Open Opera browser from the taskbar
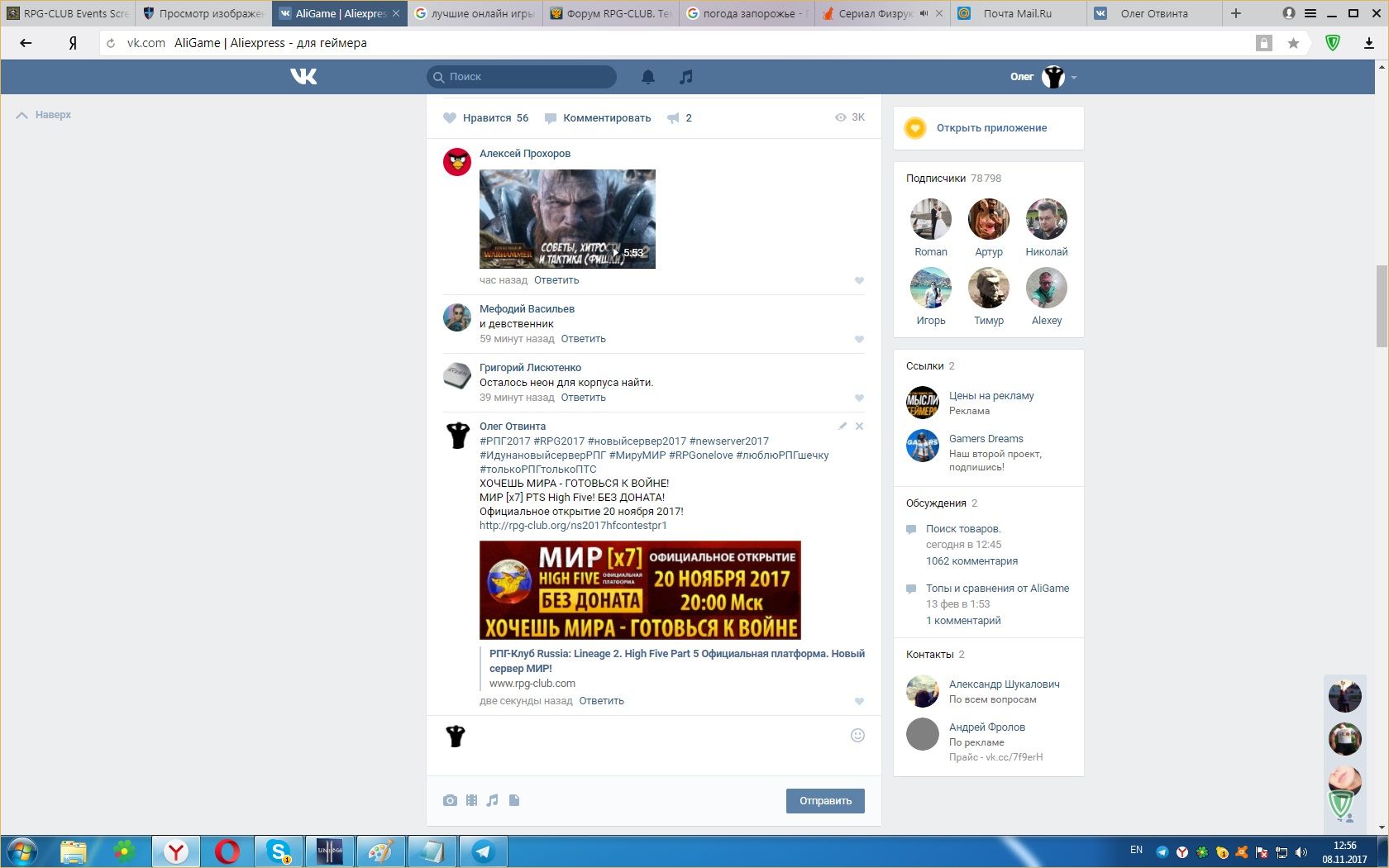1389x868 pixels. [227, 851]
